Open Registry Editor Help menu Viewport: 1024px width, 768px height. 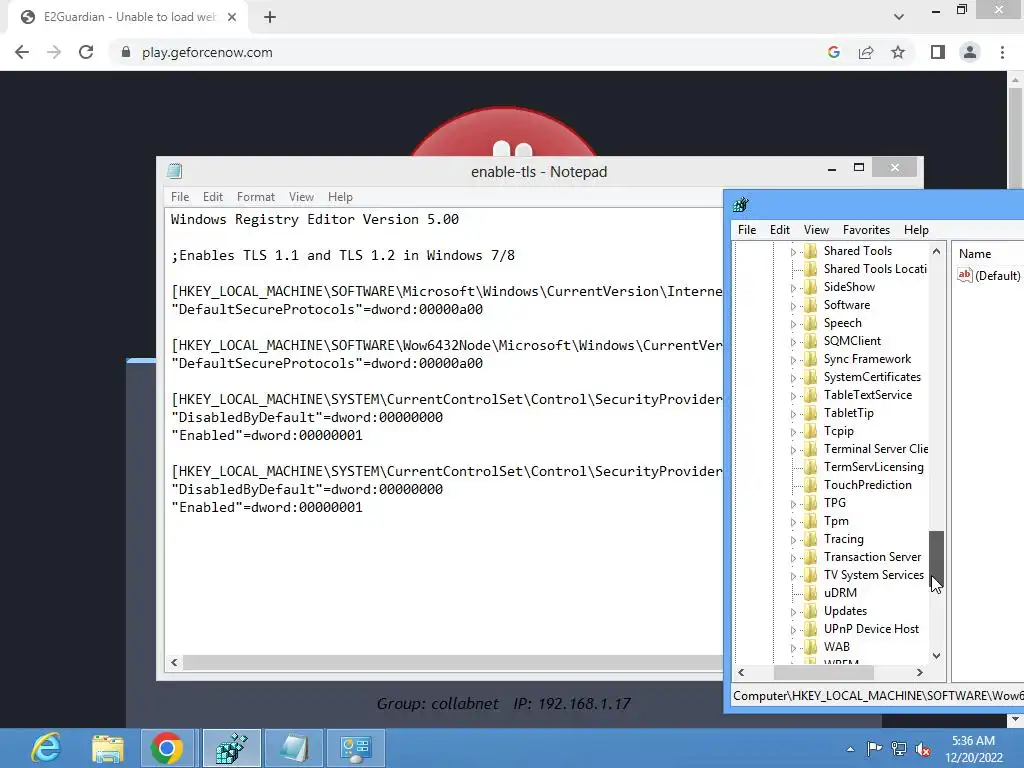[916, 230]
